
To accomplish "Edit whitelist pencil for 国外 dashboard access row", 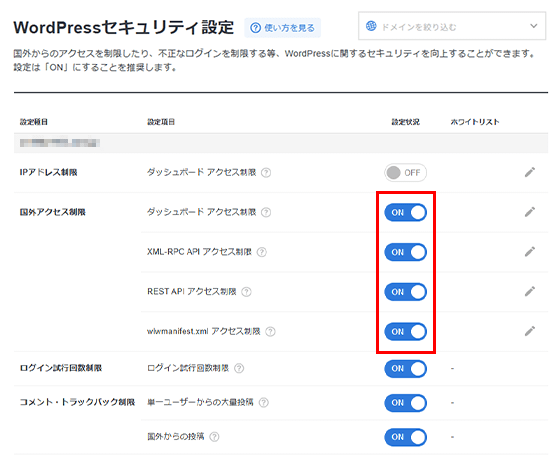I will coord(530,212).
